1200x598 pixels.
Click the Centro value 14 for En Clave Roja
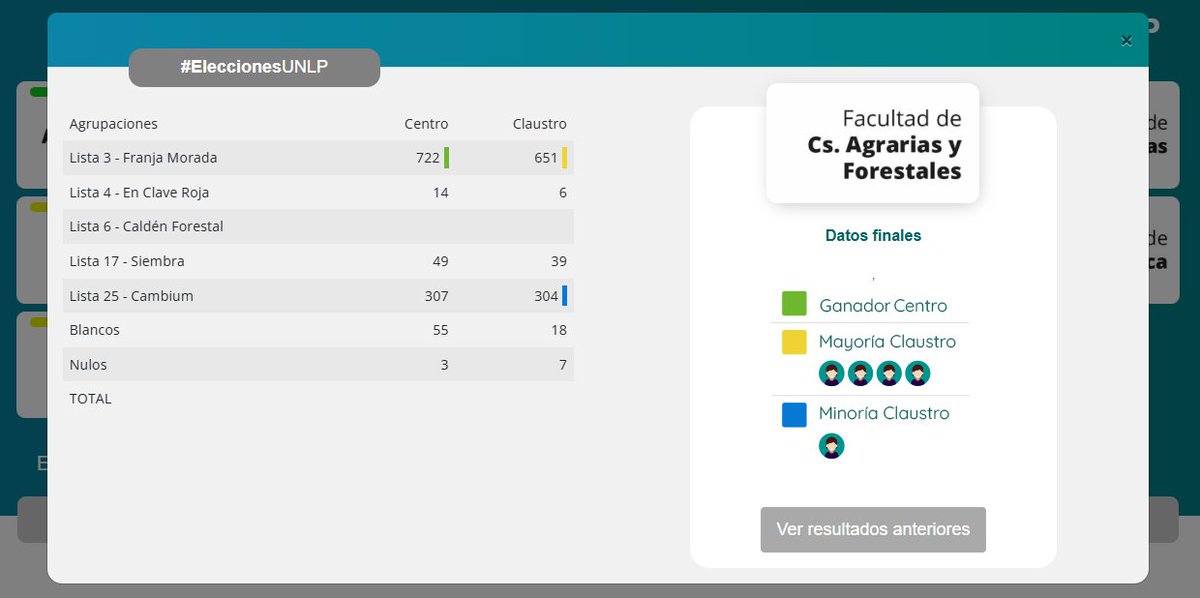point(441,192)
